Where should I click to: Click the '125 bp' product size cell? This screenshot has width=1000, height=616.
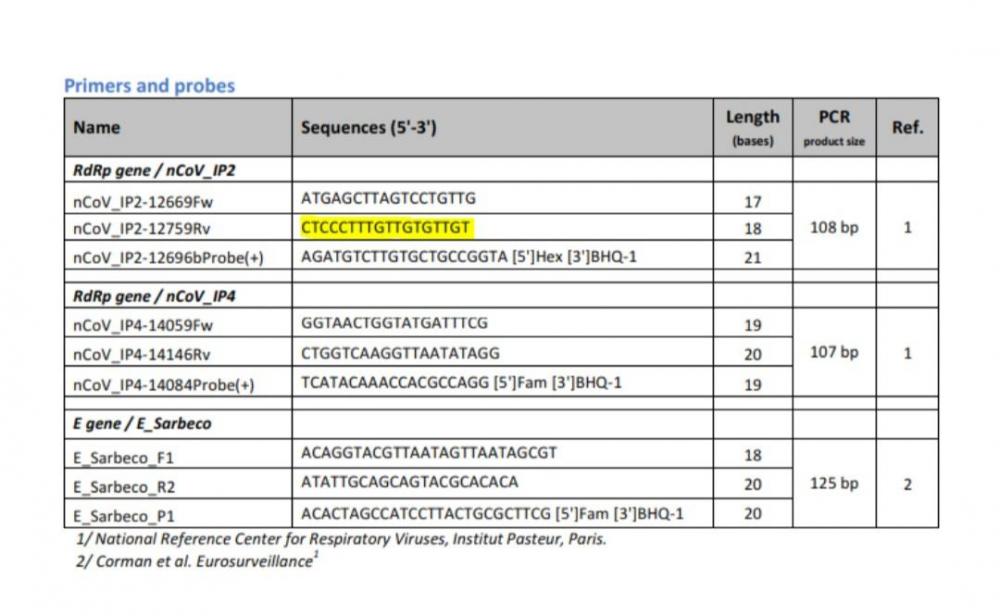(833, 483)
